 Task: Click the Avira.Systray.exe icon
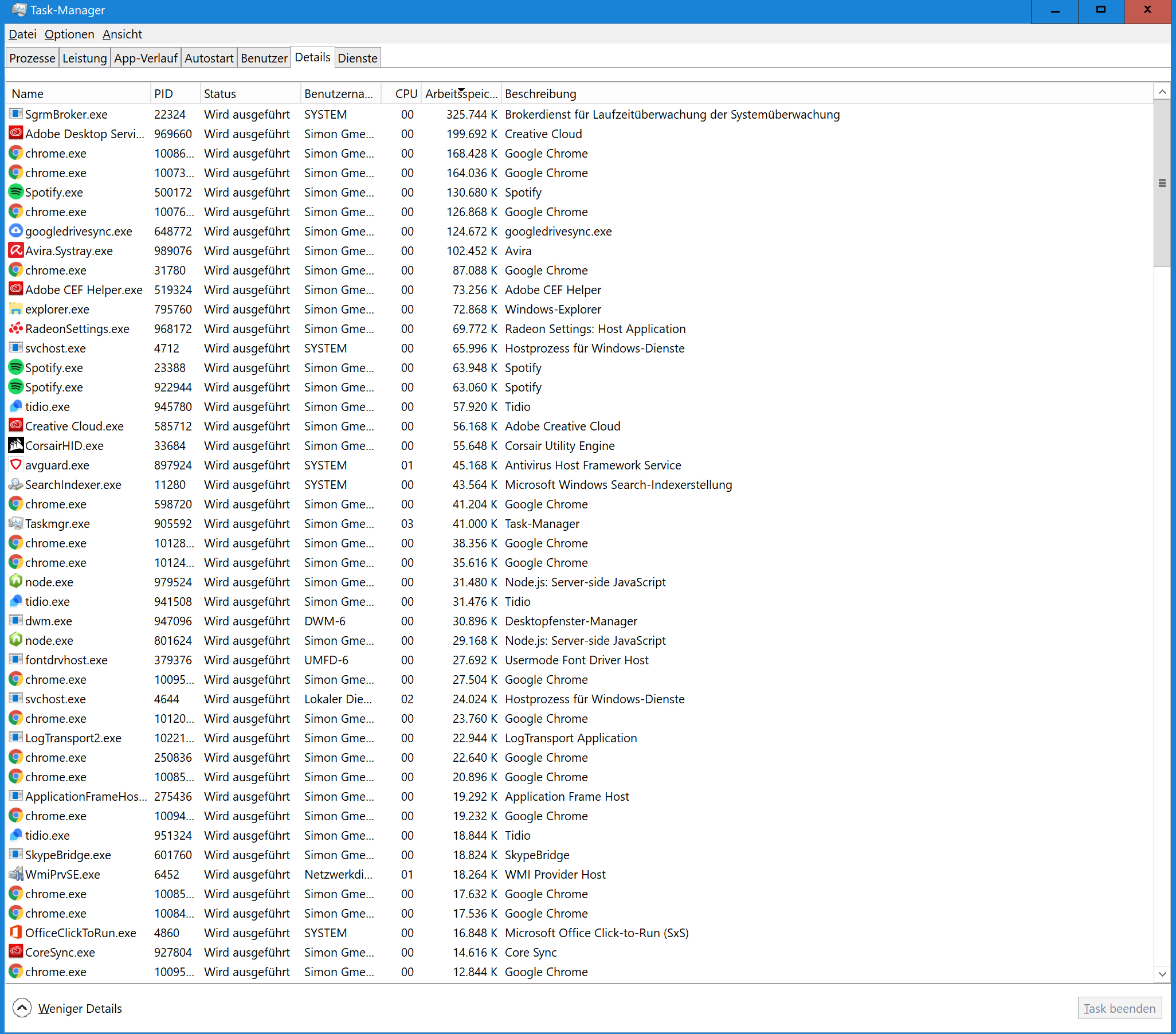pyautogui.click(x=15, y=251)
